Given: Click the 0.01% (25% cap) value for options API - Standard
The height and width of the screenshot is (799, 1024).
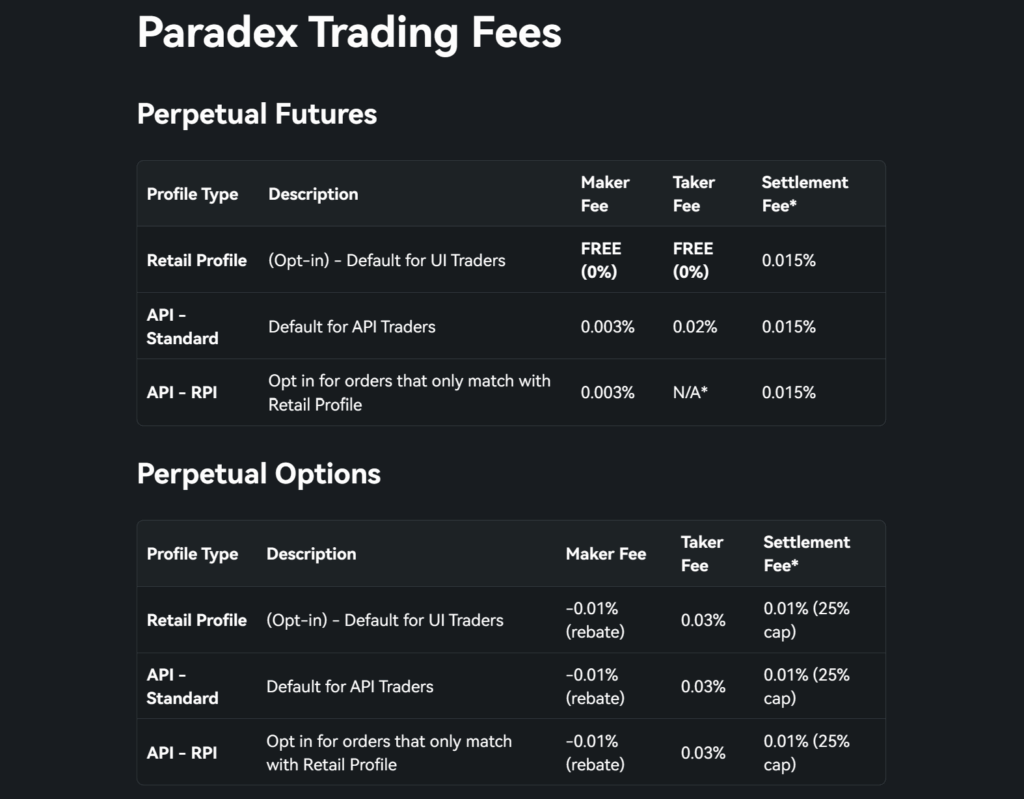Looking at the screenshot, I should pos(806,686).
